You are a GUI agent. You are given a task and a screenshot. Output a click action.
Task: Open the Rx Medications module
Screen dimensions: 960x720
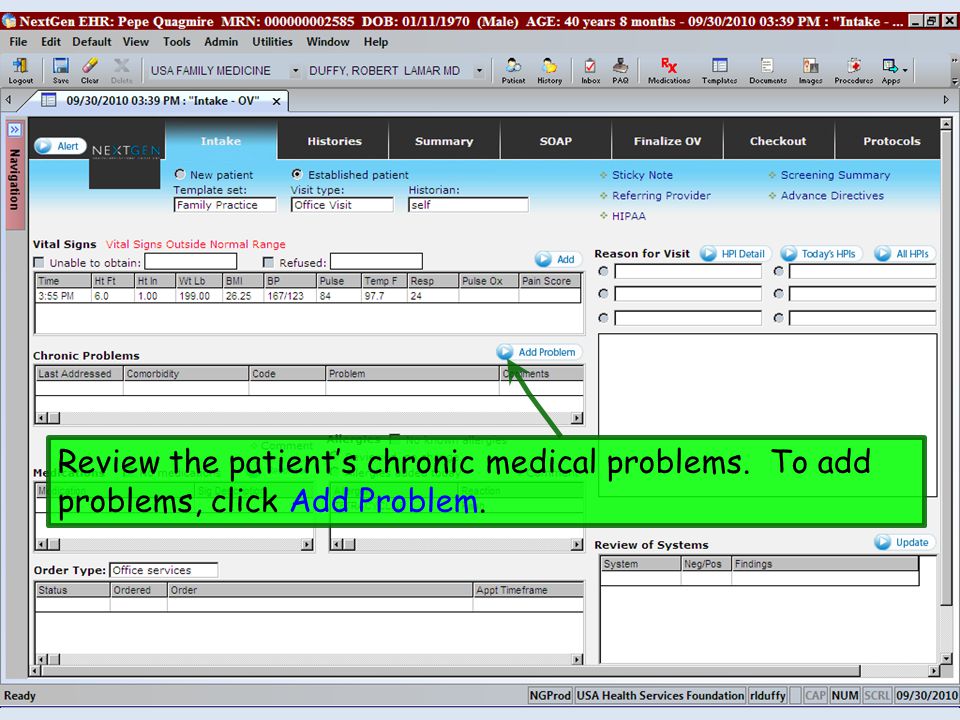pyautogui.click(x=669, y=70)
